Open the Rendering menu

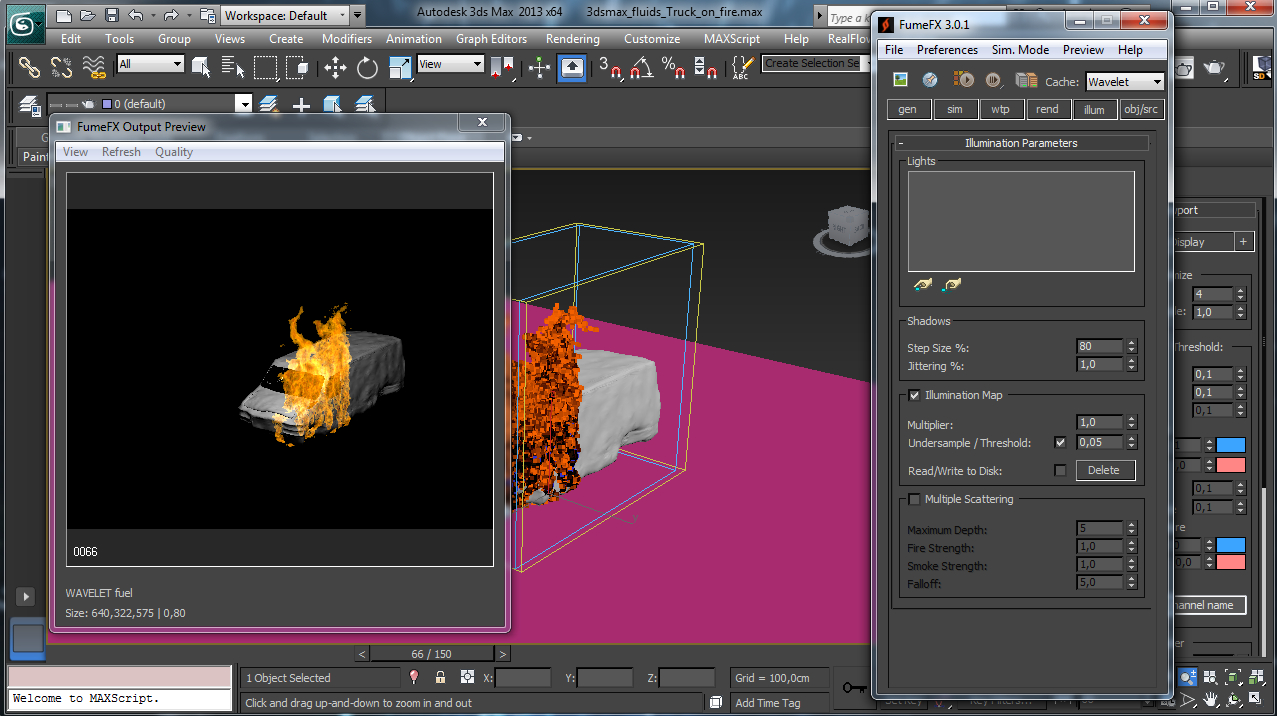click(572, 39)
